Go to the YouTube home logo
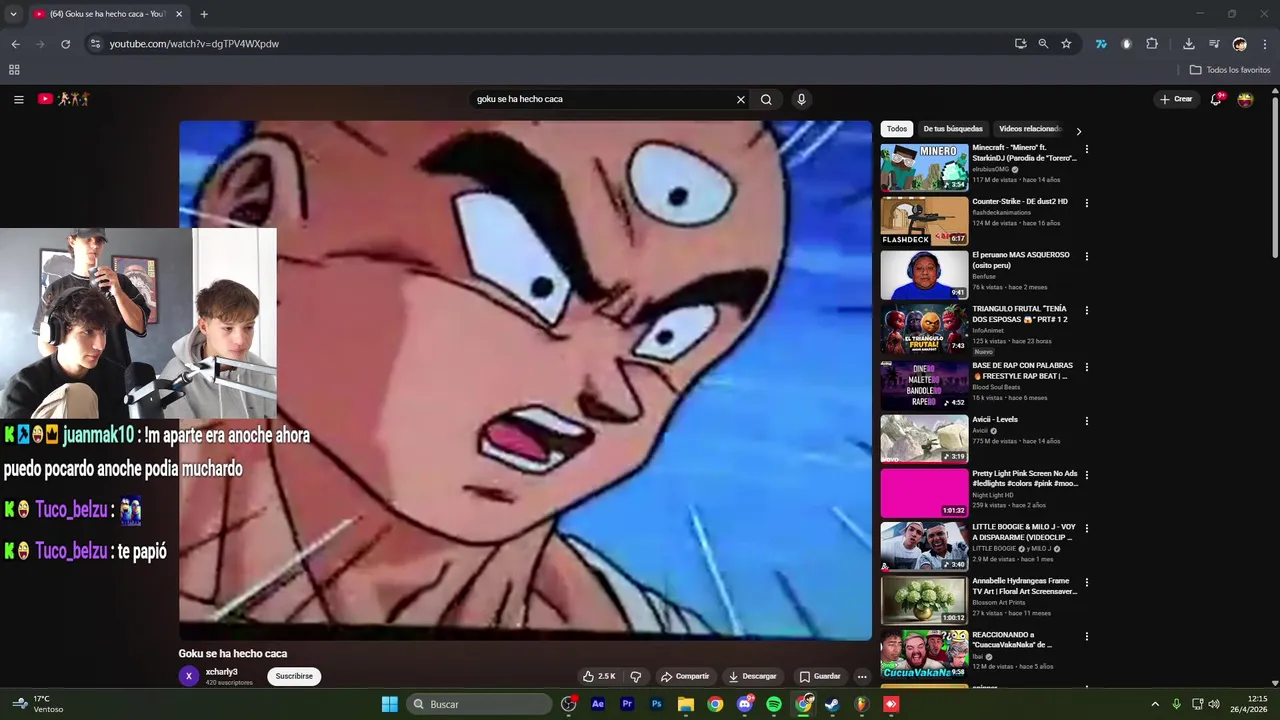The height and width of the screenshot is (720, 1280). click(64, 99)
